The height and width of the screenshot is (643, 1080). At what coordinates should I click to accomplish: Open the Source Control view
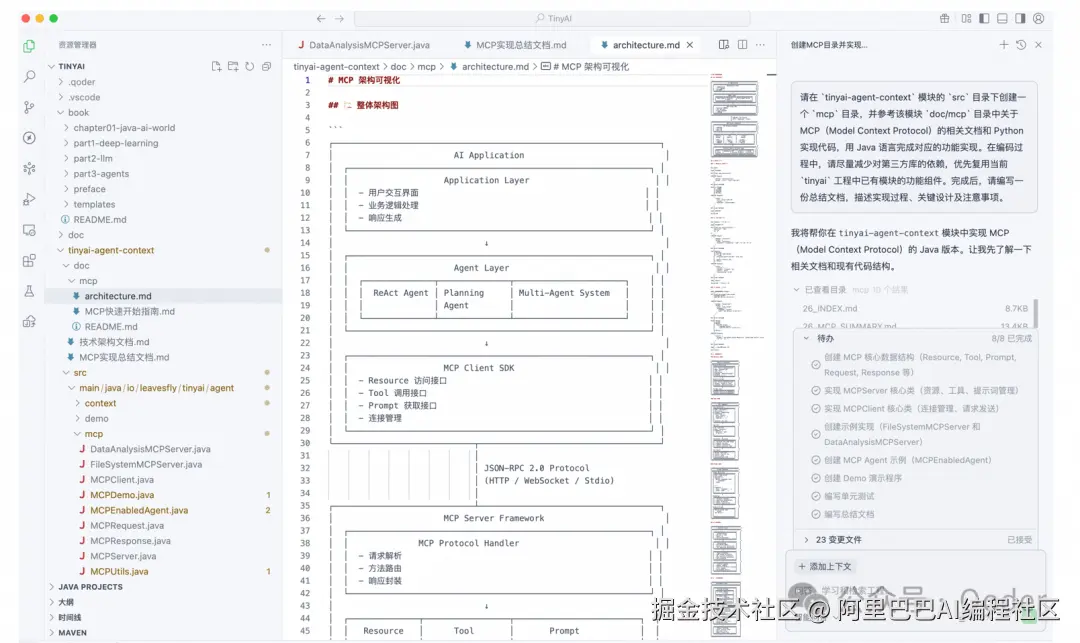tap(29, 107)
